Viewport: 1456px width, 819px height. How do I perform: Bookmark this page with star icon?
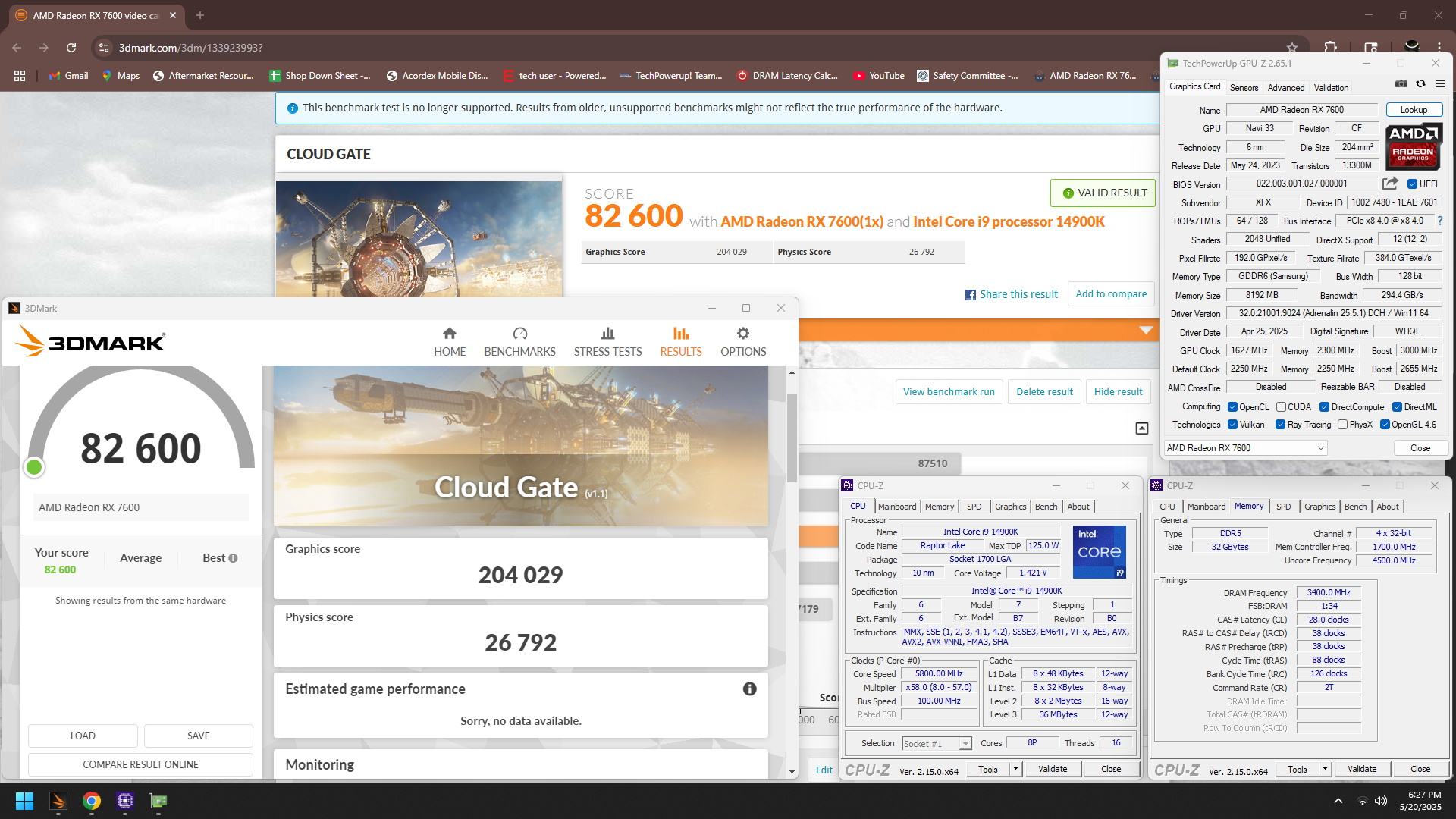(x=1292, y=47)
